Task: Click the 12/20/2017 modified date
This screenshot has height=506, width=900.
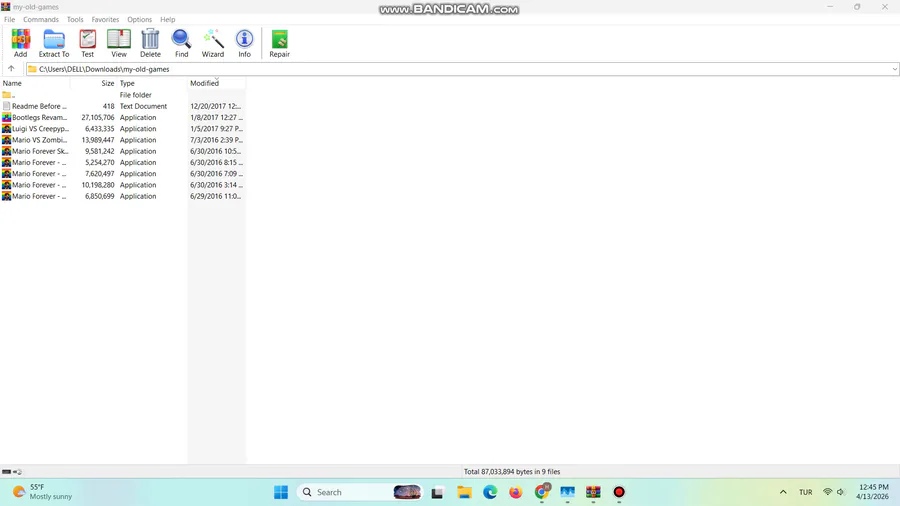Action: [215, 106]
